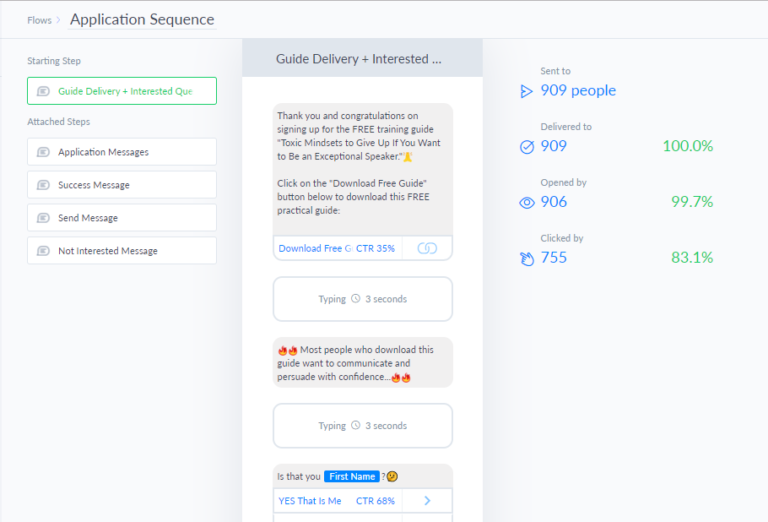768x522 pixels.
Task: Click the delivered checkmark icon beside 909
Action: (x=527, y=147)
